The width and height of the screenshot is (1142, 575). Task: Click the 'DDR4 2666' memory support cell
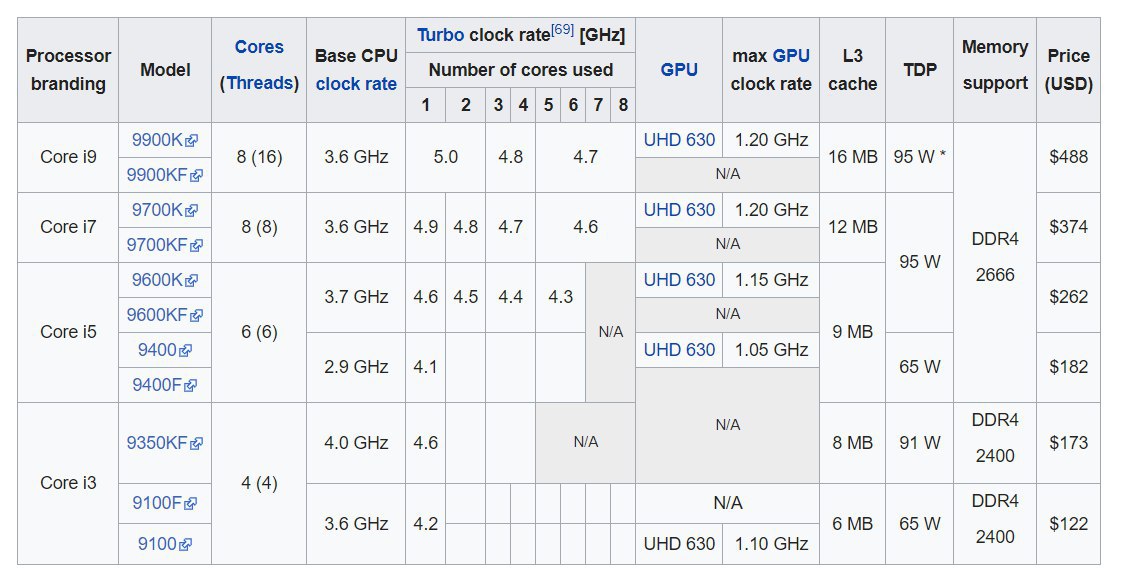click(x=995, y=262)
